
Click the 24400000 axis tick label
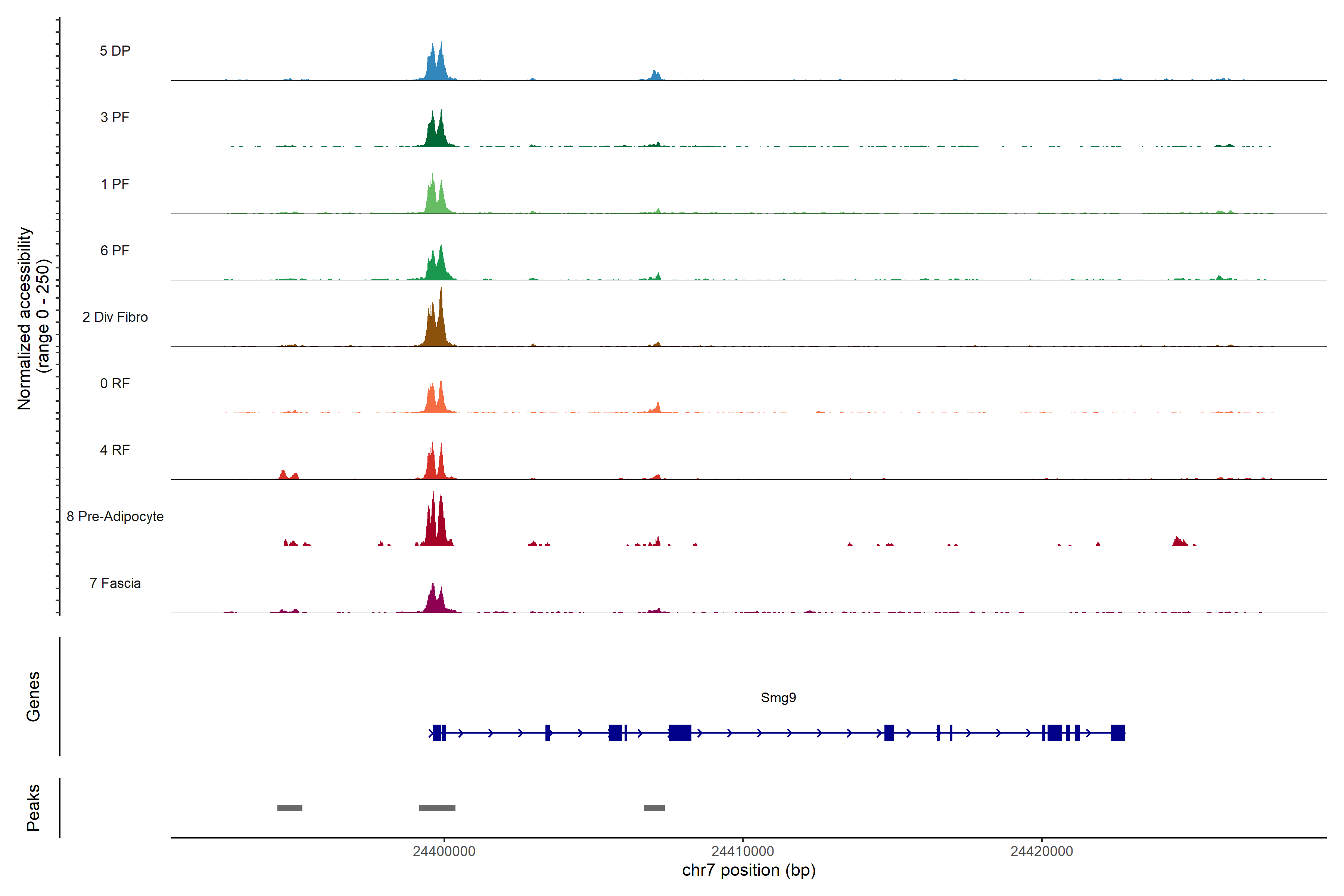tap(444, 852)
